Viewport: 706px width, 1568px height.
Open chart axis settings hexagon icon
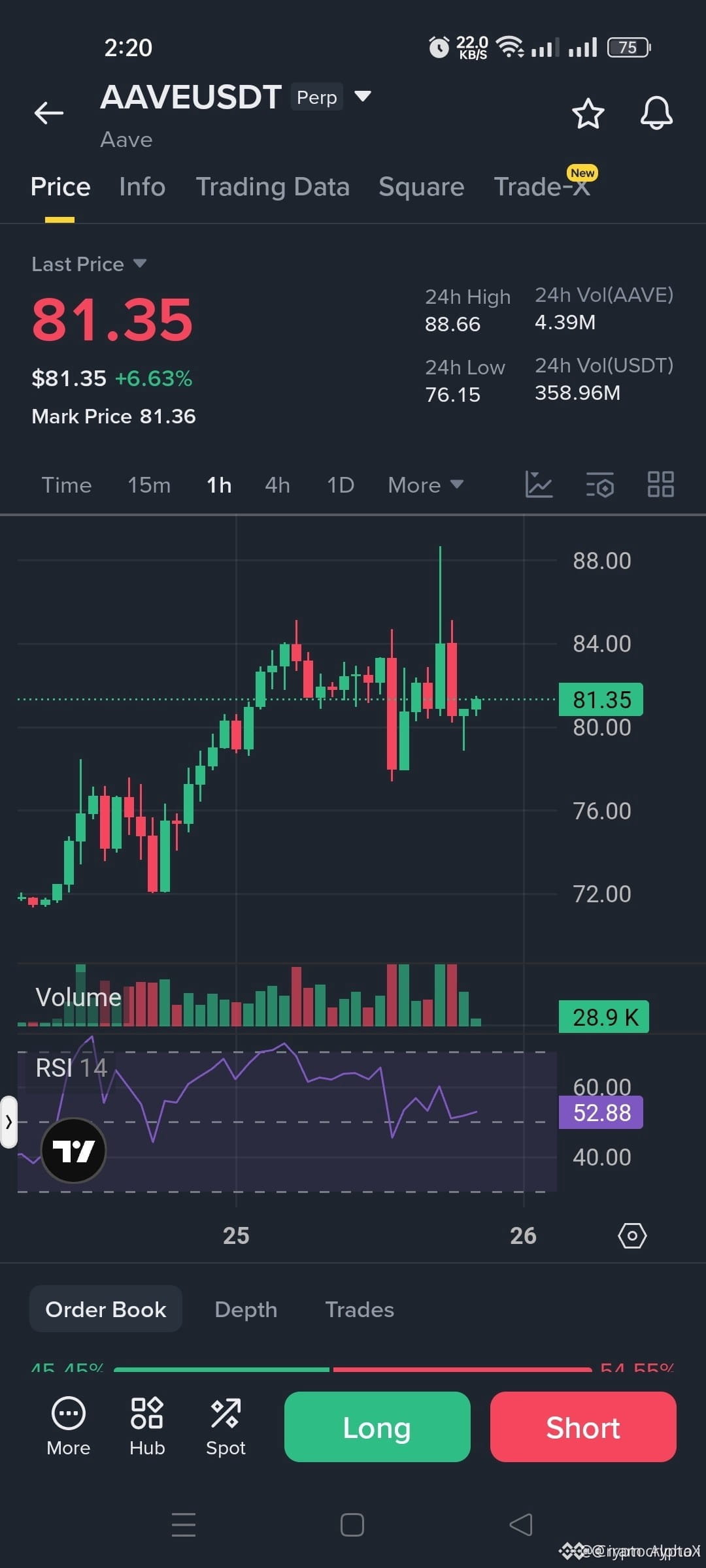click(632, 1235)
